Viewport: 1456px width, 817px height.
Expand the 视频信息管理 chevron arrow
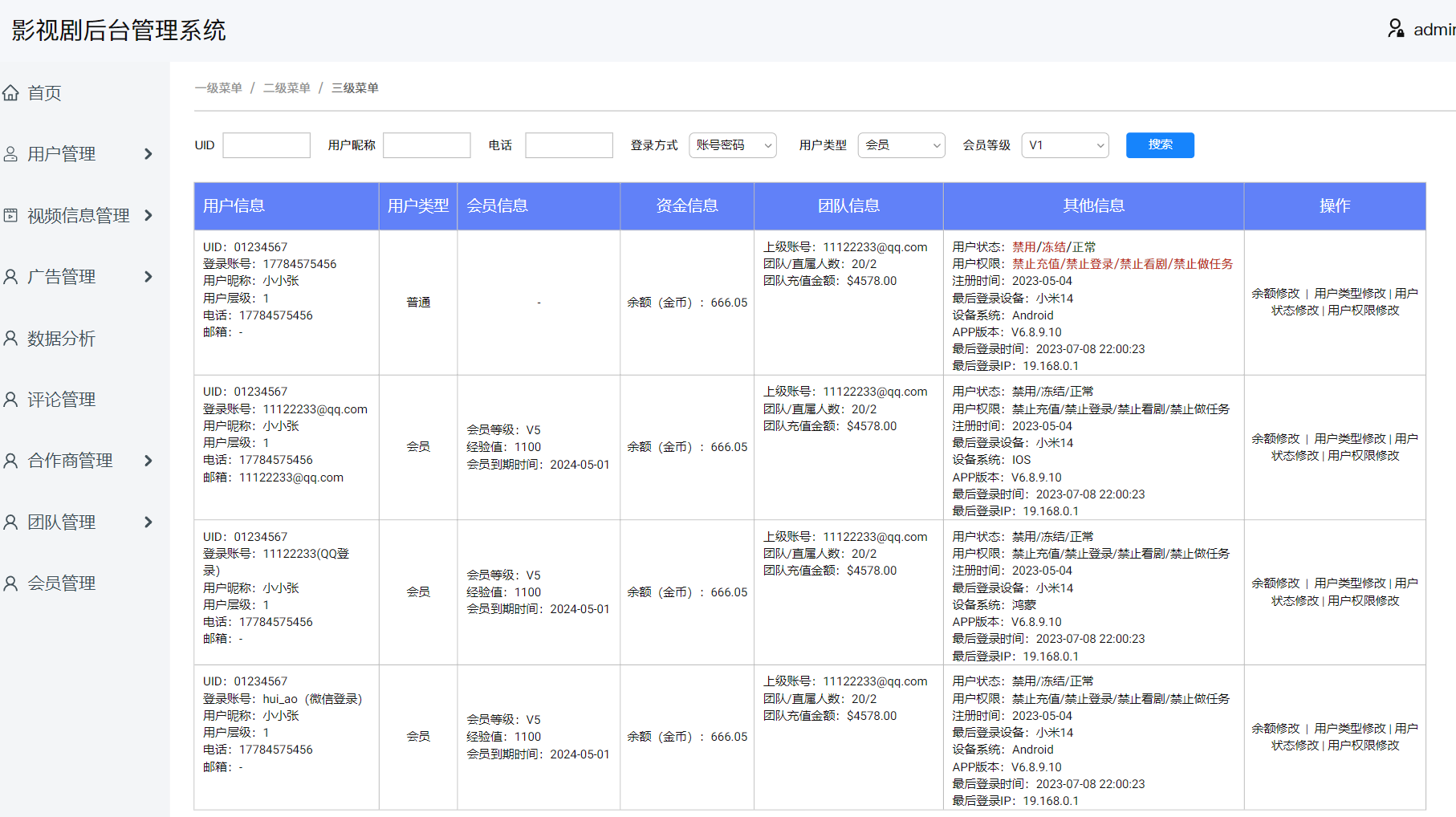148,215
